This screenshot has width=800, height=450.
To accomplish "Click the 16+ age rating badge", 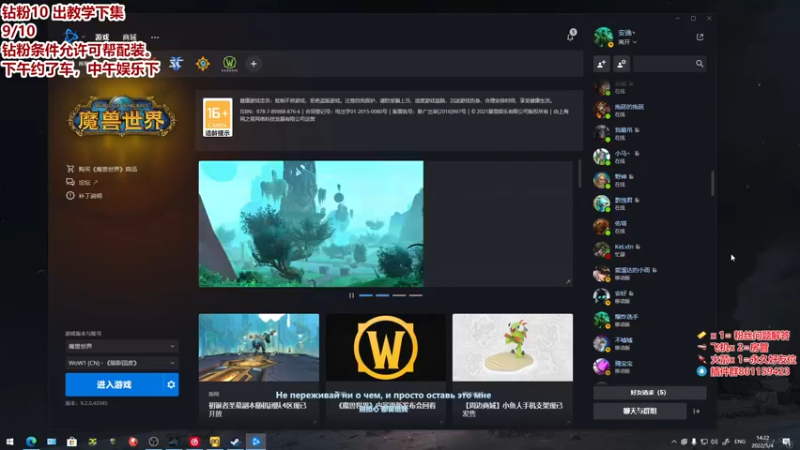I will [x=218, y=117].
